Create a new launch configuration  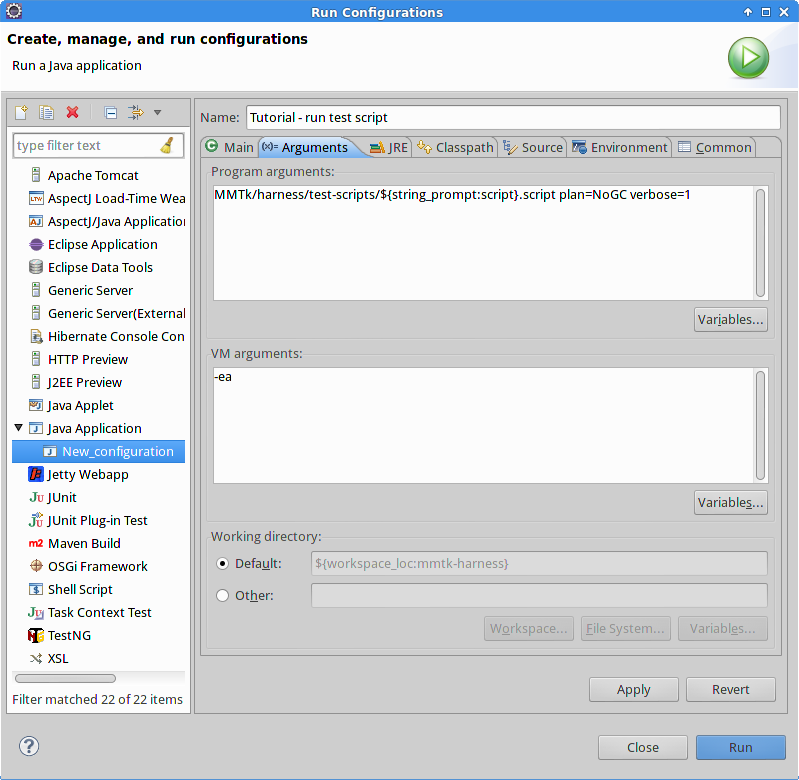coord(21,112)
